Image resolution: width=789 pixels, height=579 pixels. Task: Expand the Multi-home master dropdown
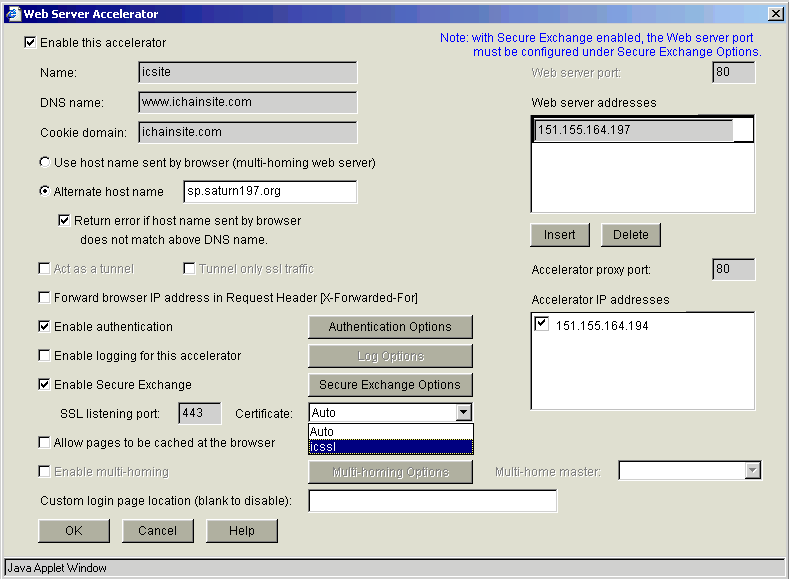click(752, 470)
